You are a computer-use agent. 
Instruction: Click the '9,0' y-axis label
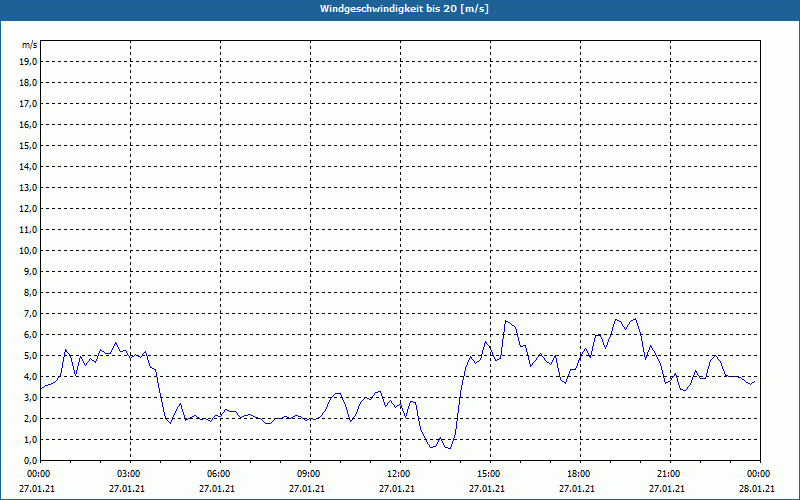30,271
